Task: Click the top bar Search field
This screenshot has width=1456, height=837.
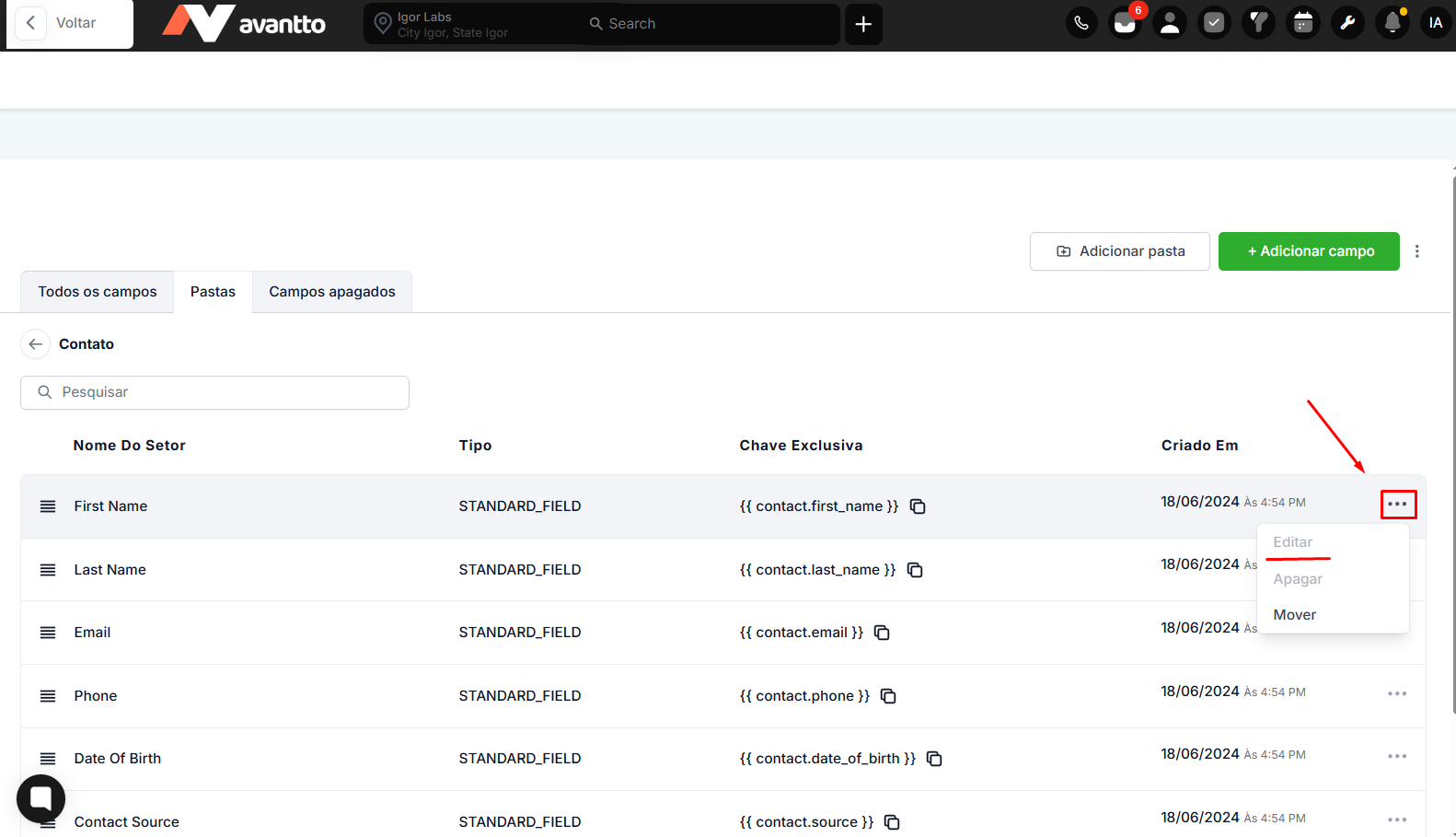Action: coord(709,24)
